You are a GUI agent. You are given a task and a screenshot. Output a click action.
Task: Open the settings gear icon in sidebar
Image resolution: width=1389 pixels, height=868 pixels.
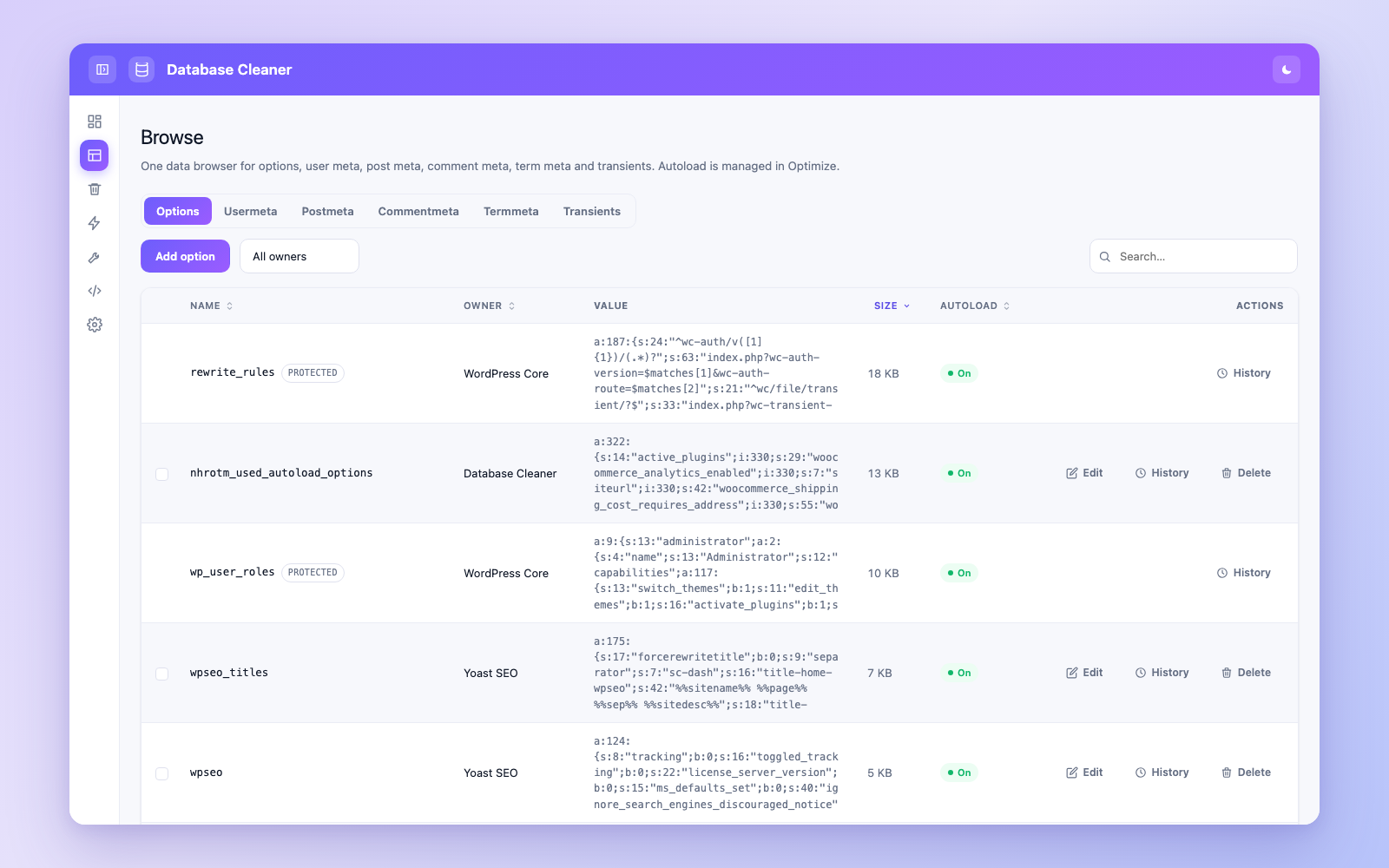click(95, 325)
